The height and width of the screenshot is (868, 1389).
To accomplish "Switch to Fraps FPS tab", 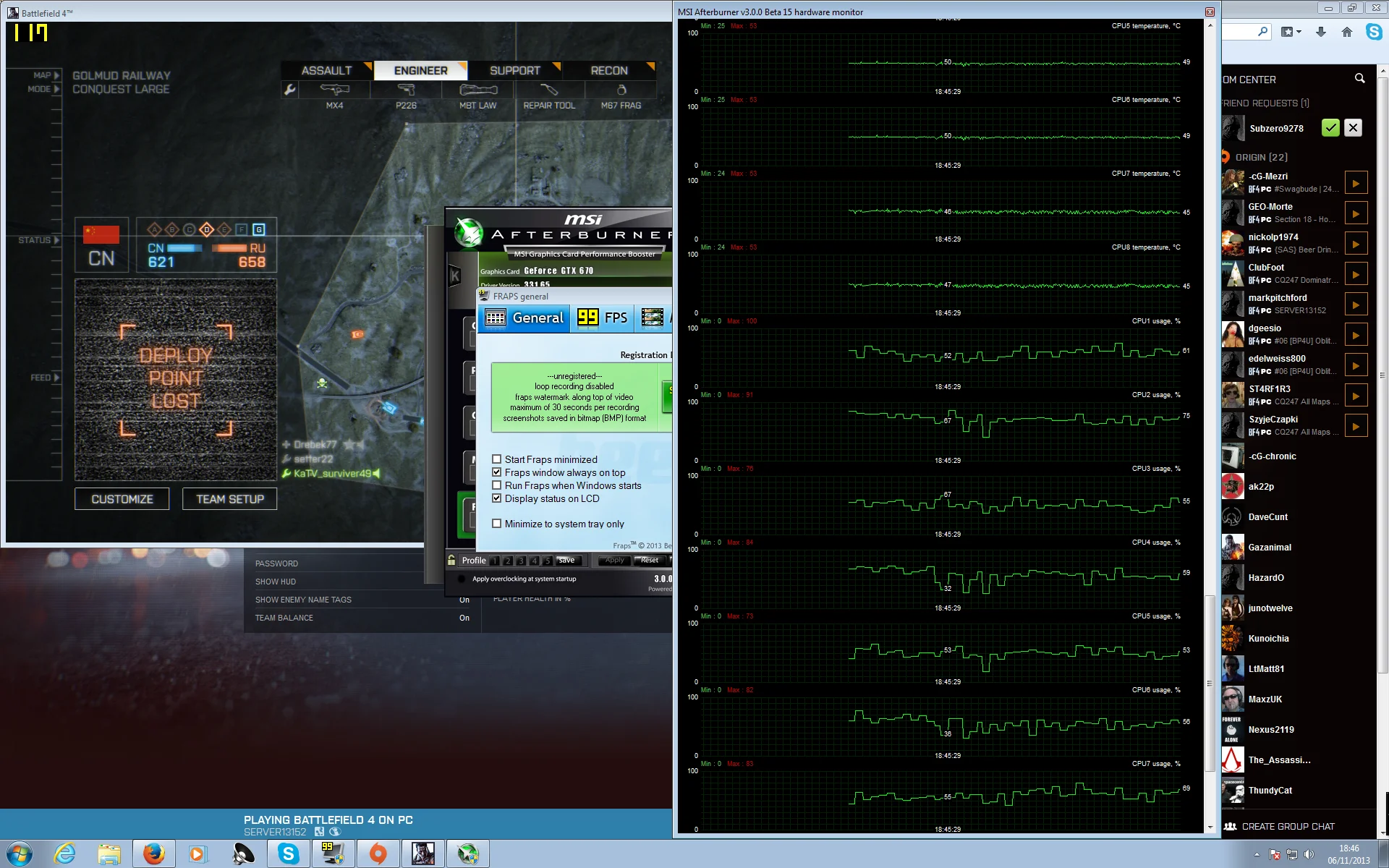I will click(x=602, y=318).
